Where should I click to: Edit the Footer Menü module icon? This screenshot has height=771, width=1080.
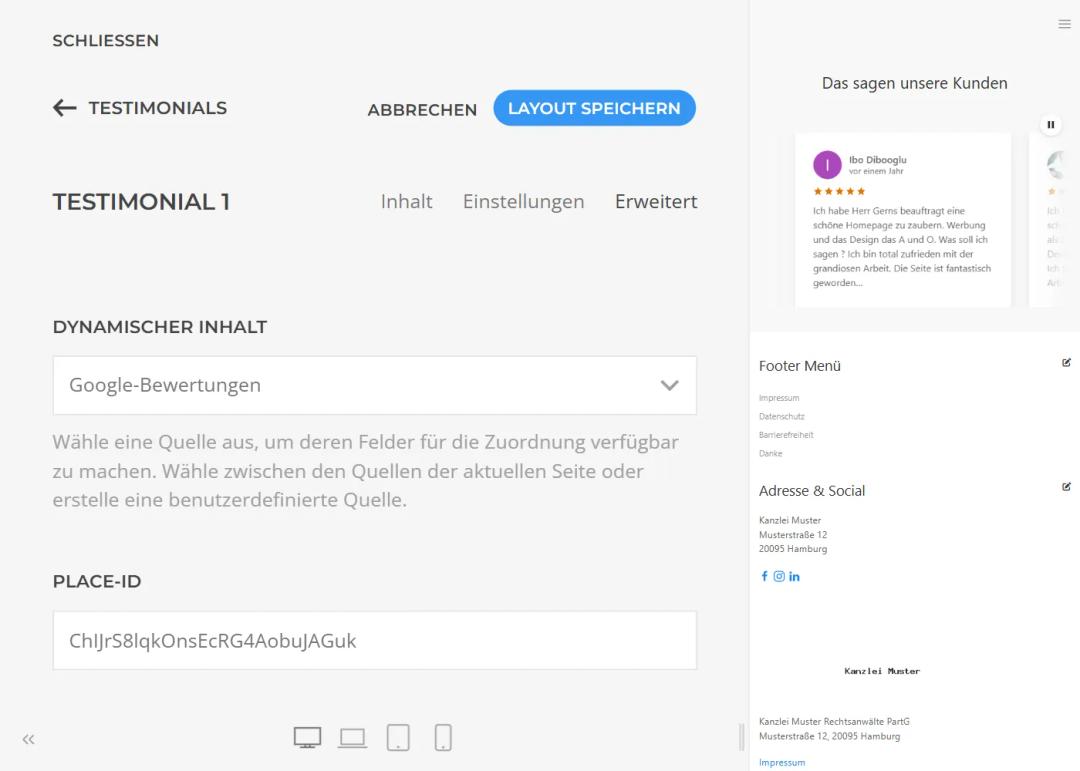tap(1066, 362)
